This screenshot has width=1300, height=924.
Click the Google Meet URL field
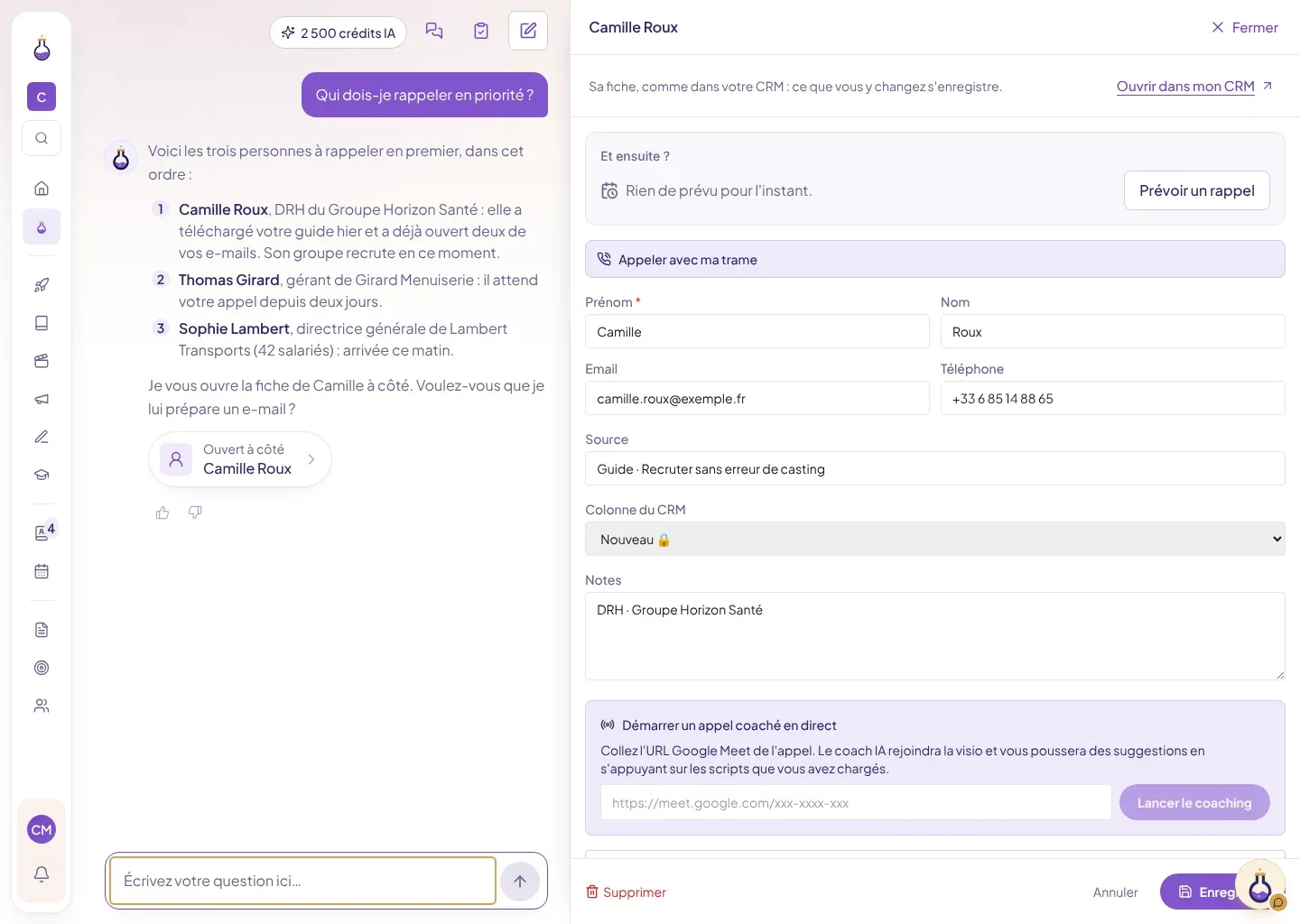(856, 802)
